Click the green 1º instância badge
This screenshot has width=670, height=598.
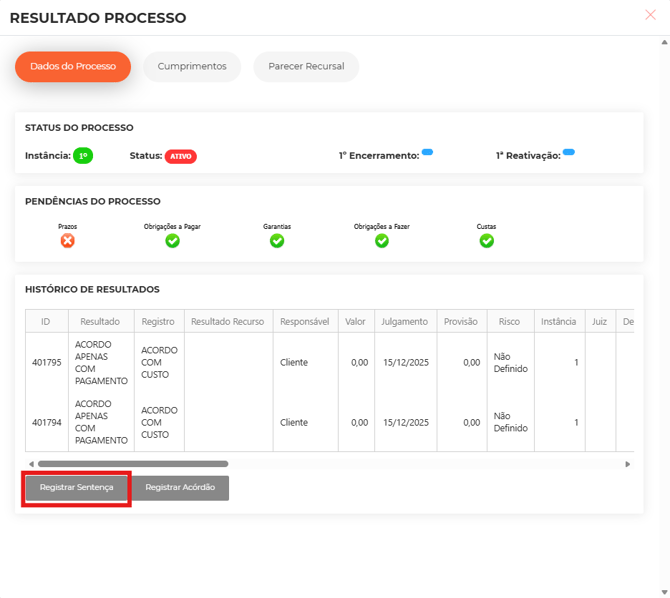[x=83, y=156]
